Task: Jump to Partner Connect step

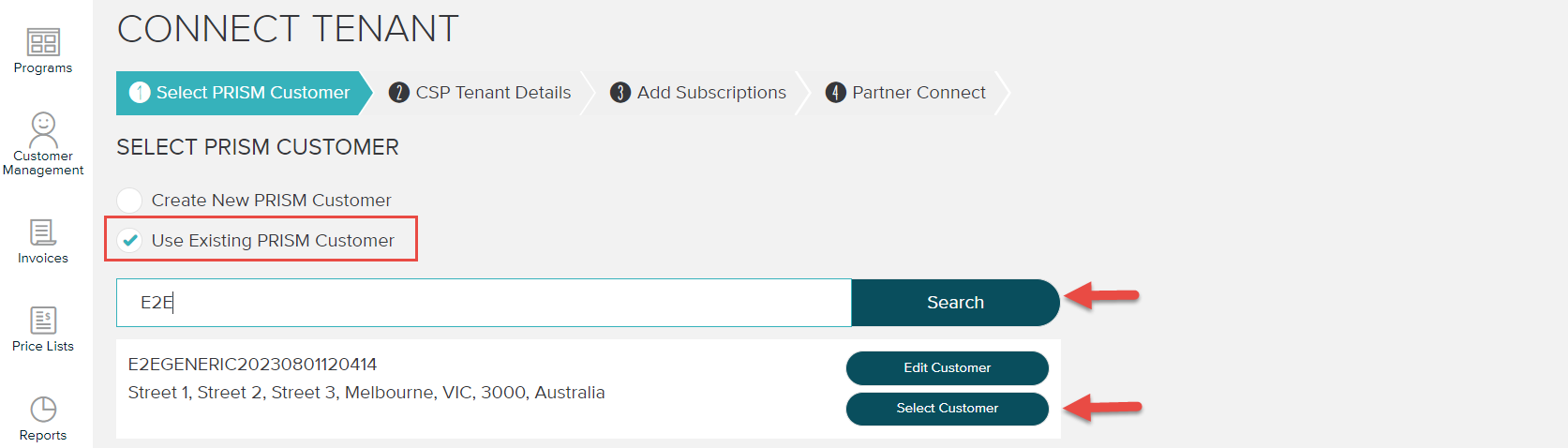Action: 918,93
